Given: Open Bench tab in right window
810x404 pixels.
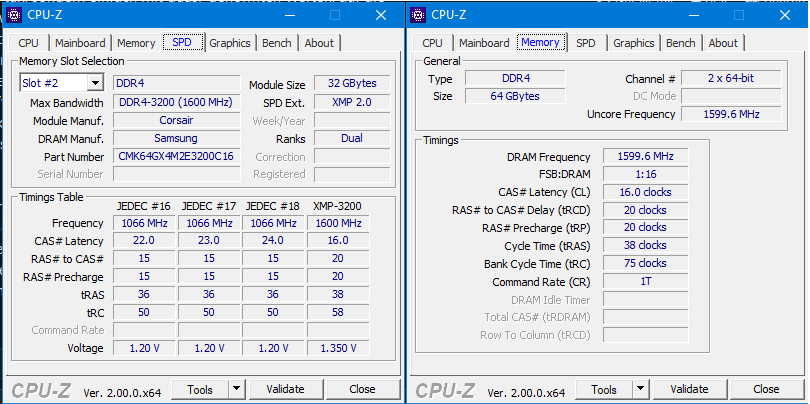Looking at the screenshot, I should (x=680, y=43).
